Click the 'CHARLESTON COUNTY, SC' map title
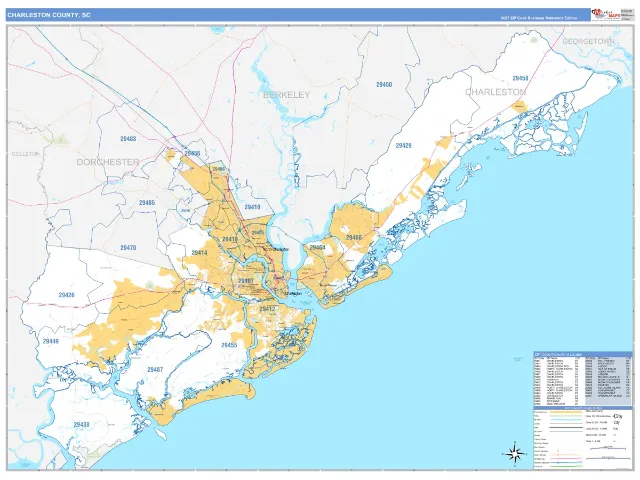Image resolution: width=640 pixels, height=480 pixels. coord(49,15)
